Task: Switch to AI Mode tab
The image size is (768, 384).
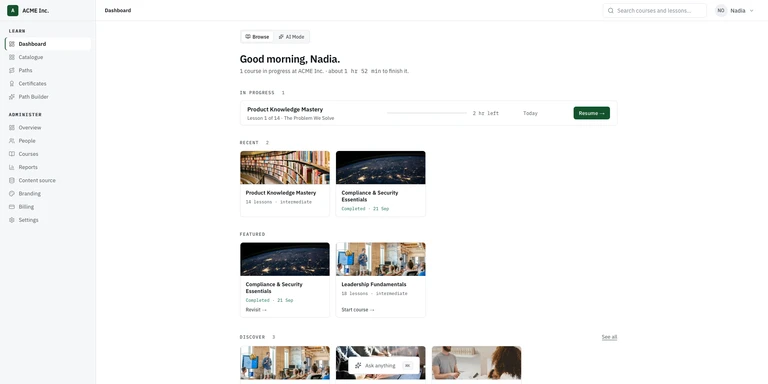Action: [x=291, y=37]
